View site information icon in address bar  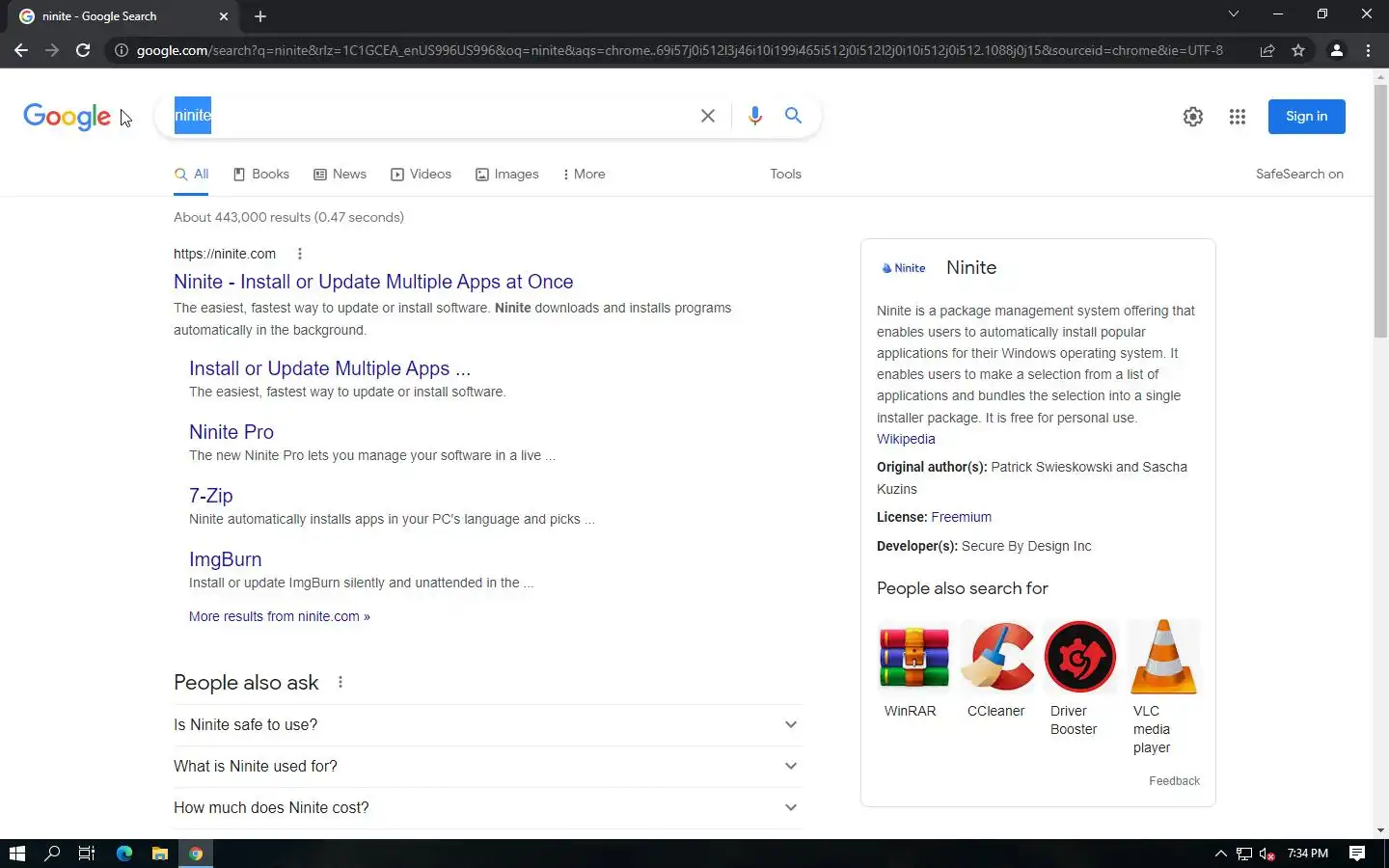122,50
